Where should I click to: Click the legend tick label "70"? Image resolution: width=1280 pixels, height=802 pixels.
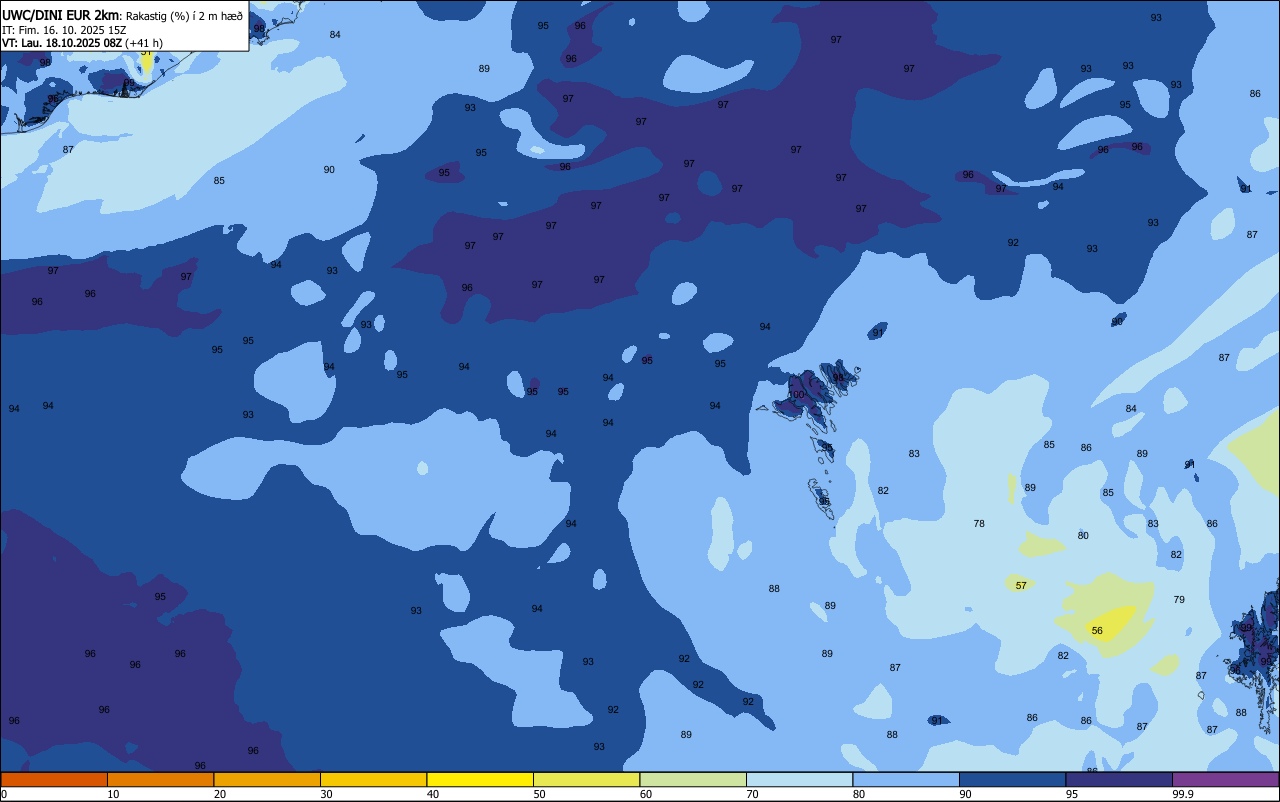coord(753,794)
